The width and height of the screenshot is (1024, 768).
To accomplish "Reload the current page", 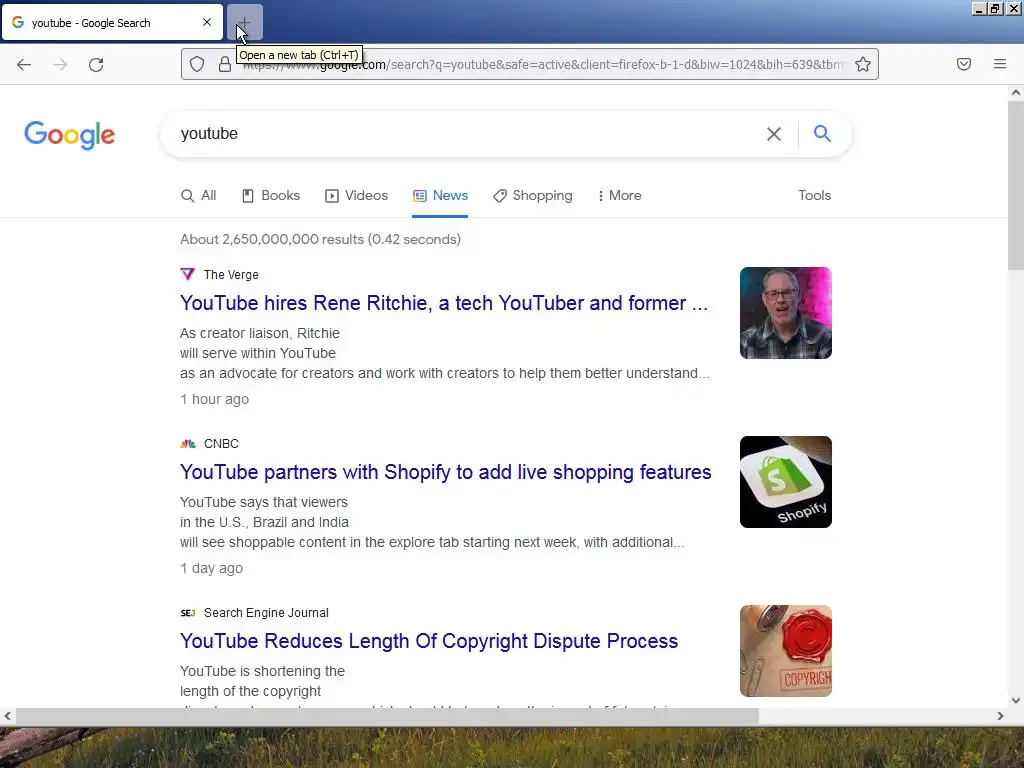I will tap(96, 64).
